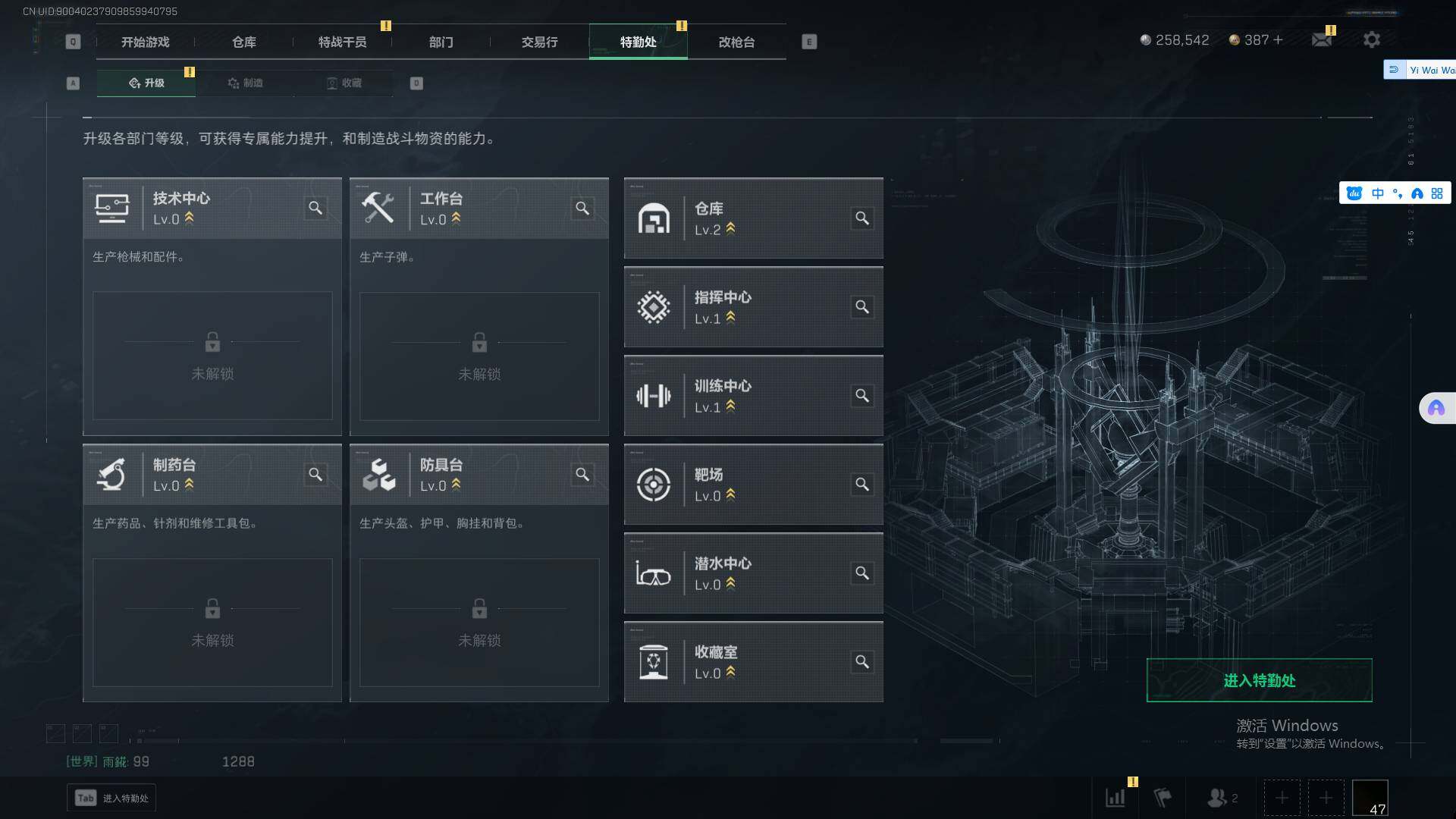Click the friends icon in bottom bar
1456x819 pixels.
pyautogui.click(x=1217, y=798)
